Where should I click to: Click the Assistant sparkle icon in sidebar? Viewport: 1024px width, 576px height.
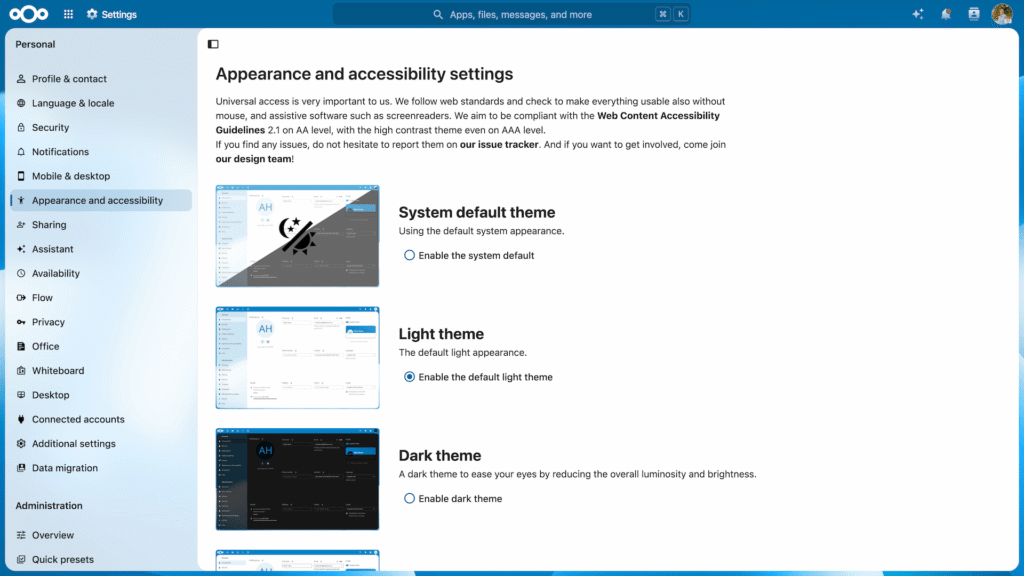tap(21, 249)
